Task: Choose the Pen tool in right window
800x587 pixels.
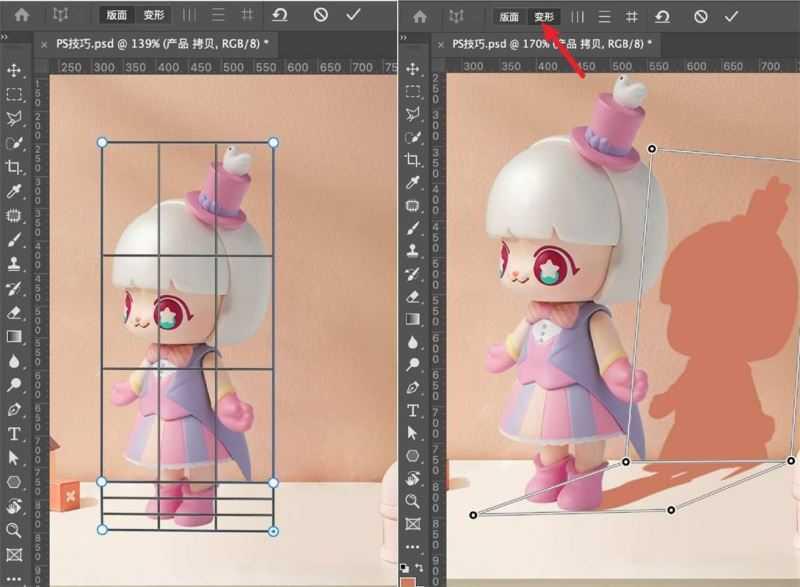Action: [412, 388]
